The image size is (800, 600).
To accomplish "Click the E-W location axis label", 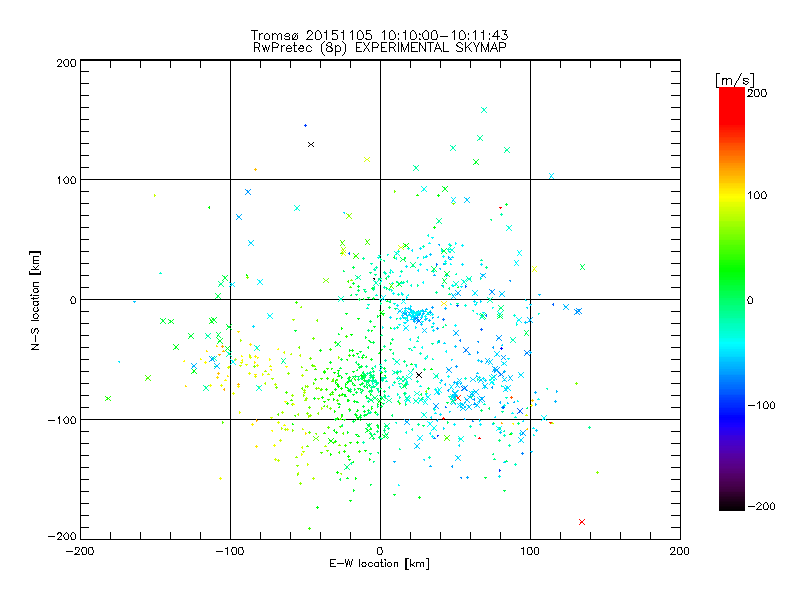I will coord(379,563).
